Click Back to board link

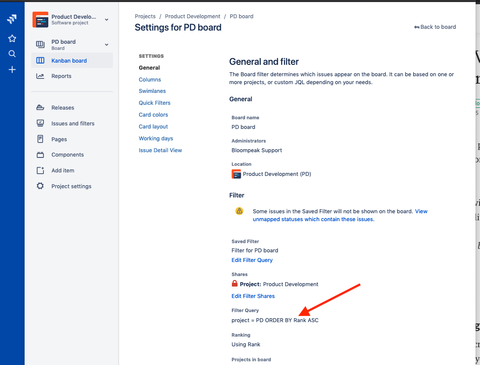pyautogui.click(x=435, y=27)
